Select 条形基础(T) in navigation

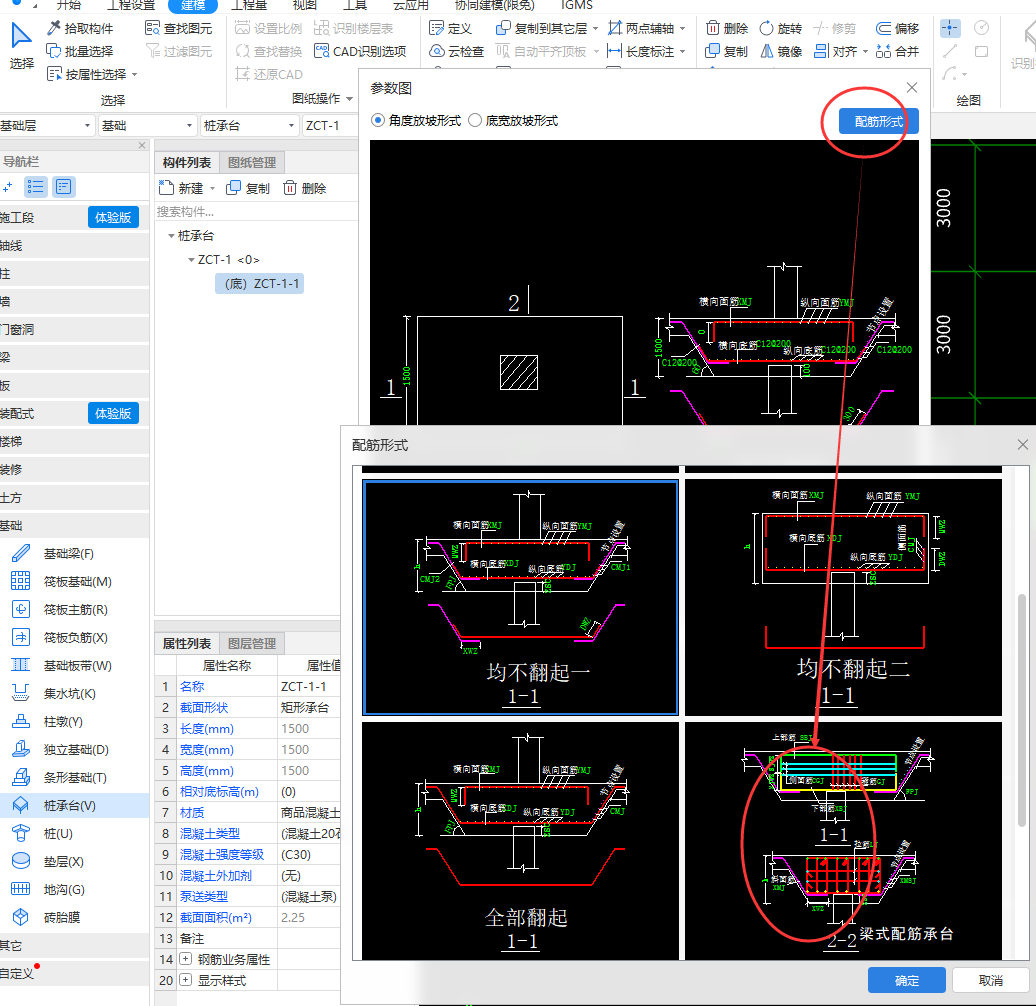pyautogui.click(x=75, y=777)
